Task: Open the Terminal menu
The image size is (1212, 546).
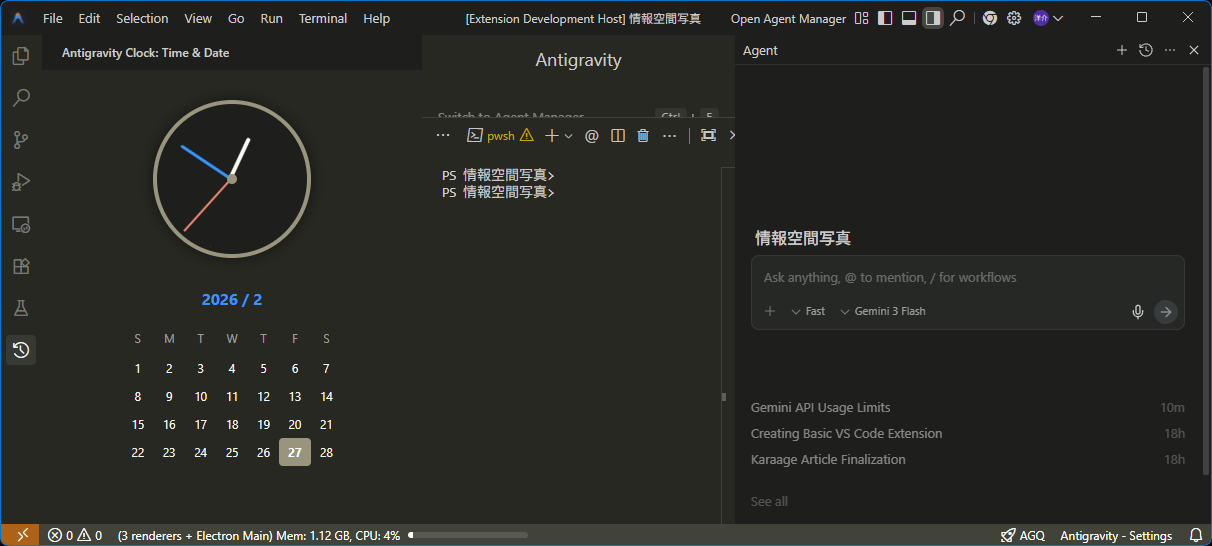Action: (323, 18)
